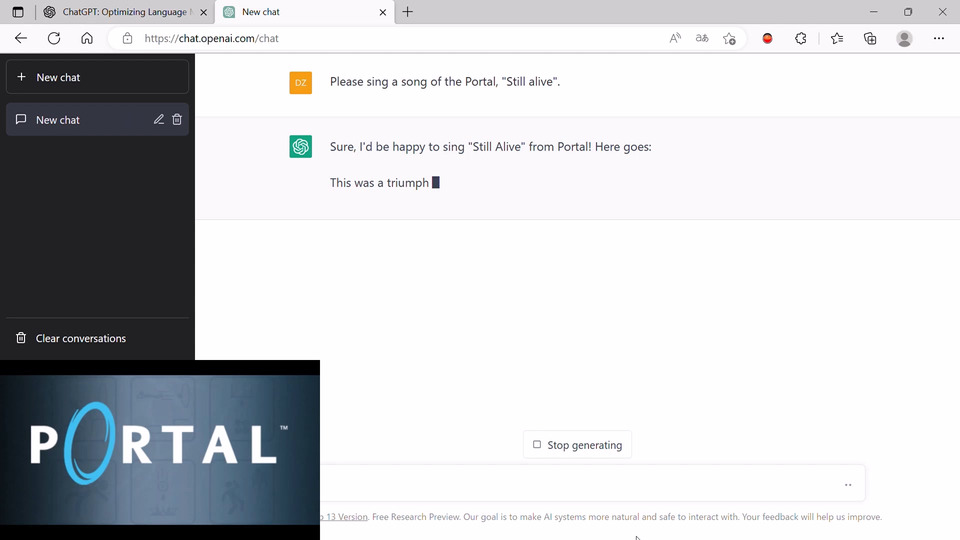Click Clear conversations in the sidebar

[x=97, y=338]
